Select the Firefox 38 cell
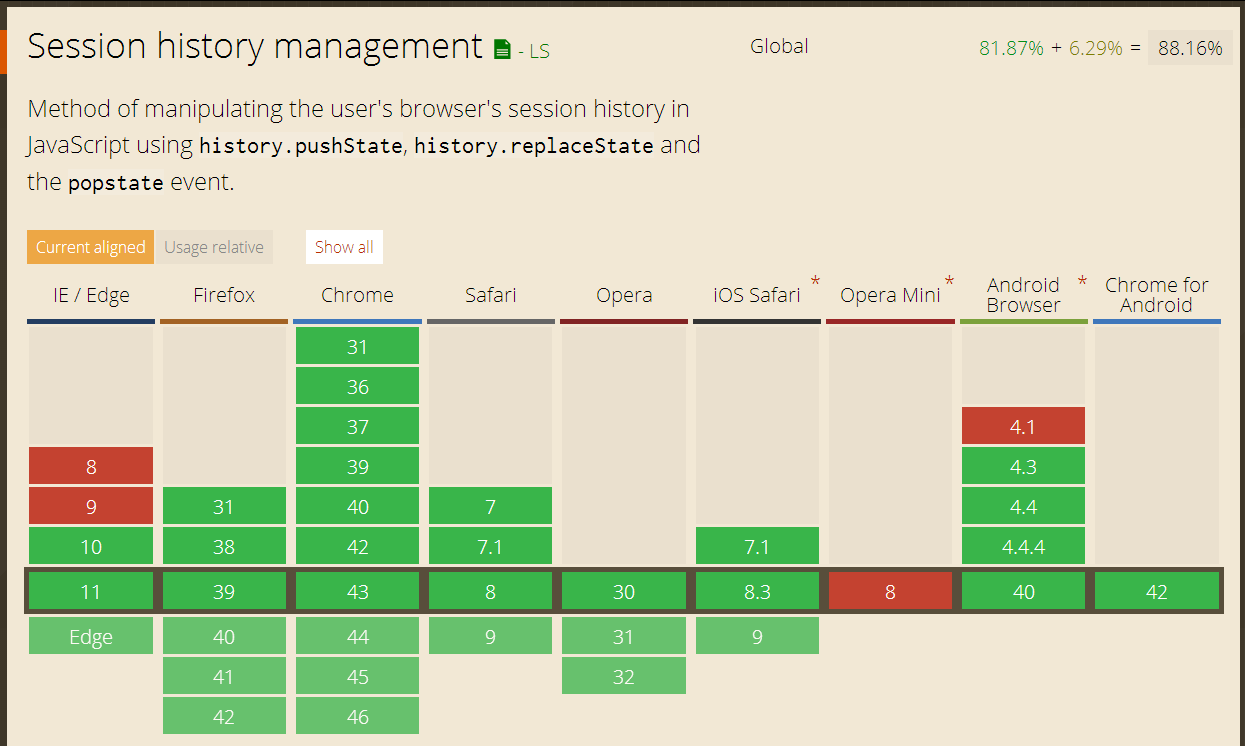 pos(224,546)
